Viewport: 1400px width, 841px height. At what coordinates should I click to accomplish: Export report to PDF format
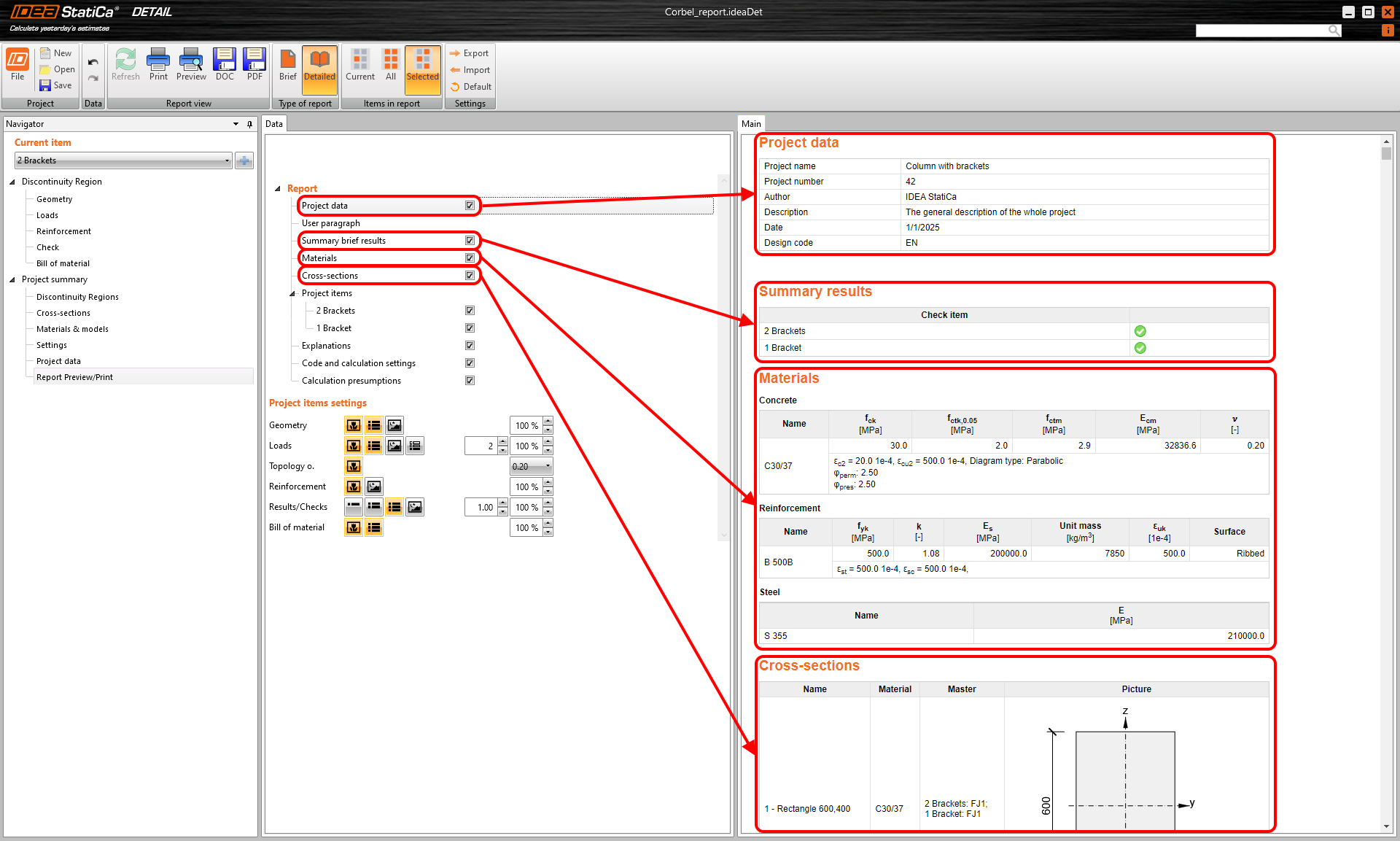254,64
